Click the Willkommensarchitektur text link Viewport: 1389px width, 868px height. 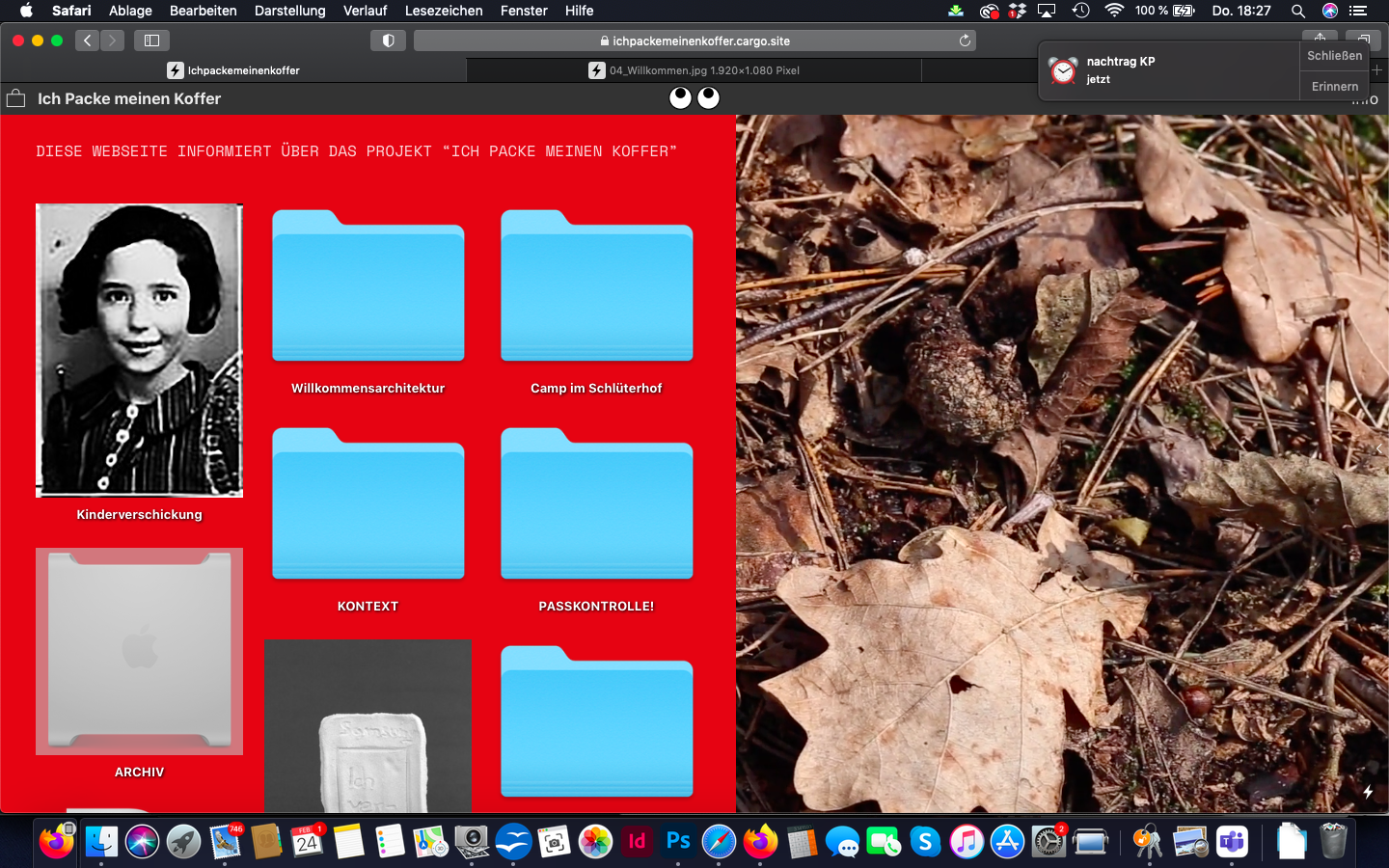368,389
